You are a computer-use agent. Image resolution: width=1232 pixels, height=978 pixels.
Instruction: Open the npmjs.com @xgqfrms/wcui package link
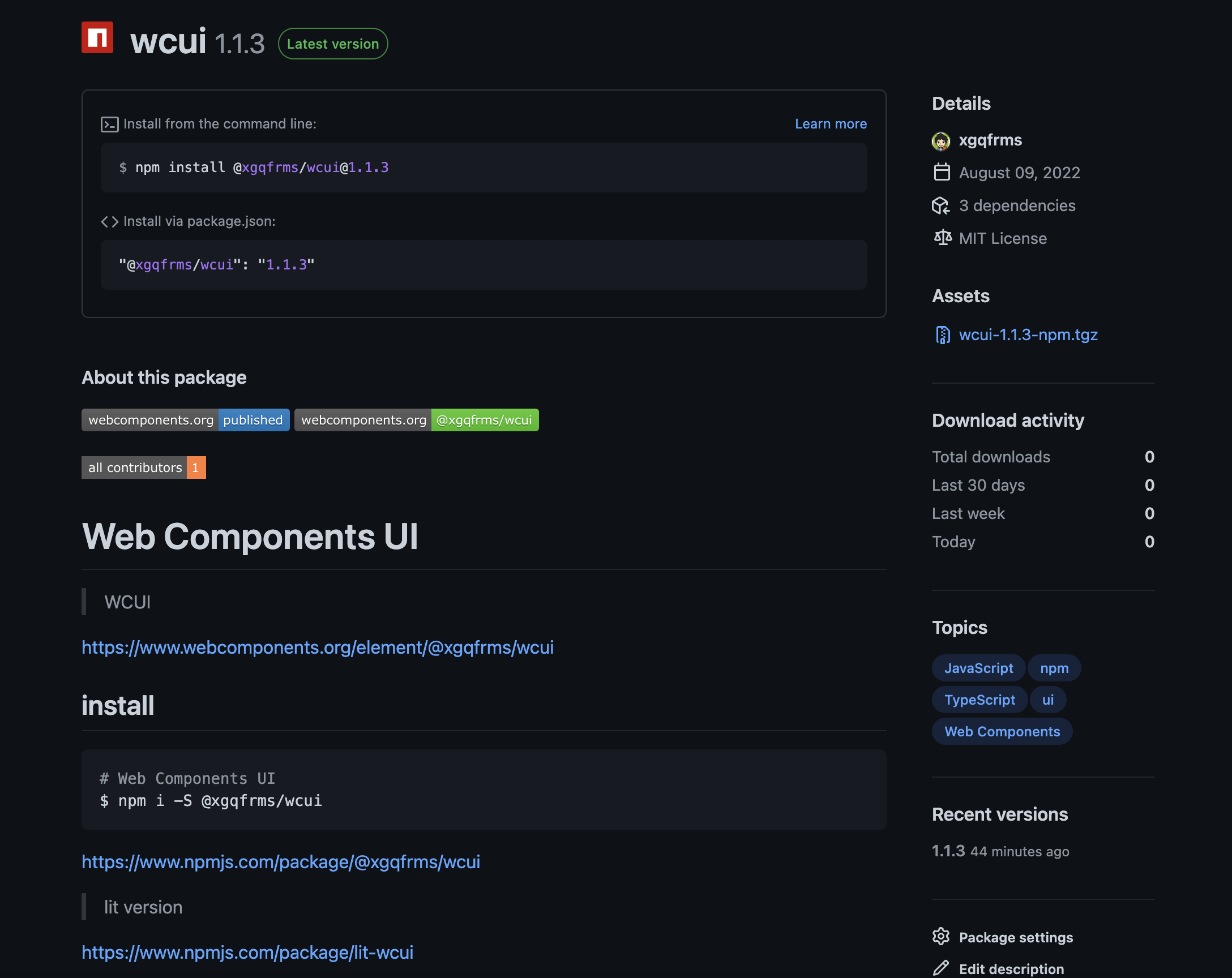click(x=281, y=861)
